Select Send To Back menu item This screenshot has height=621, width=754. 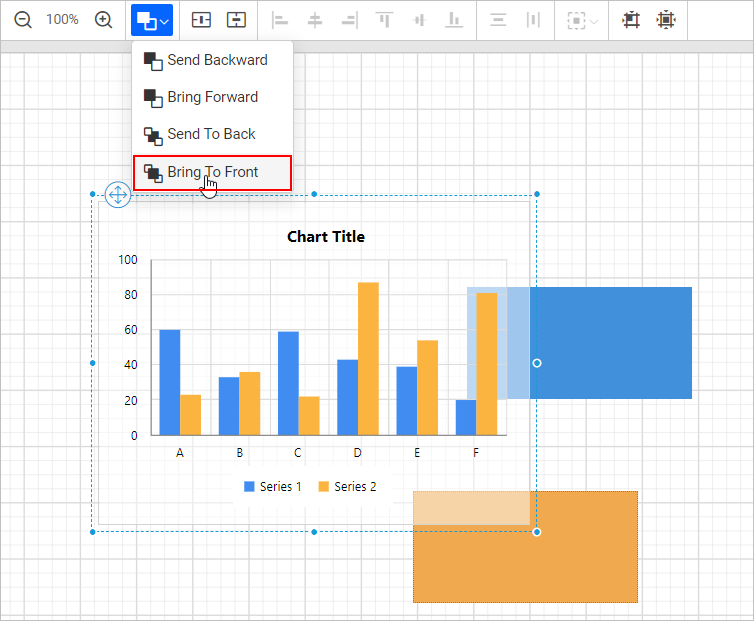pos(213,134)
